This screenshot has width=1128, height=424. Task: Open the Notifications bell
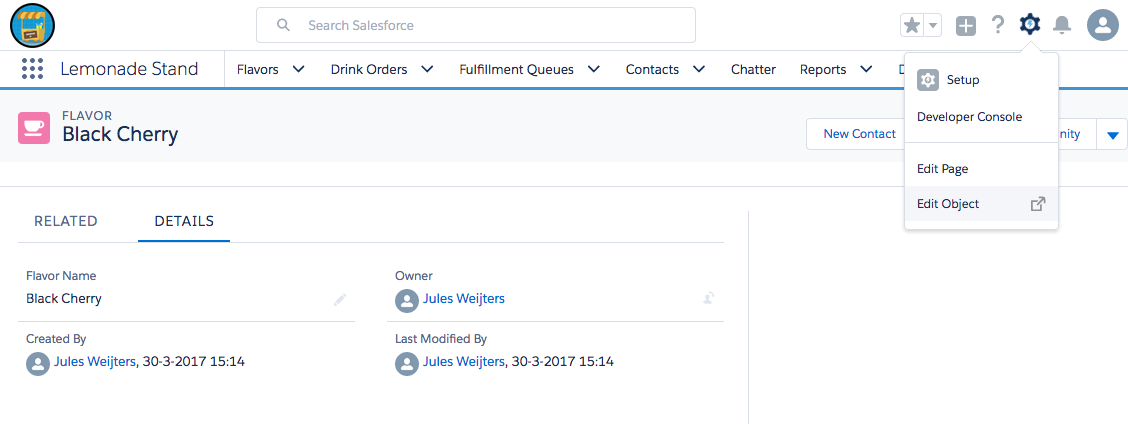point(1062,26)
